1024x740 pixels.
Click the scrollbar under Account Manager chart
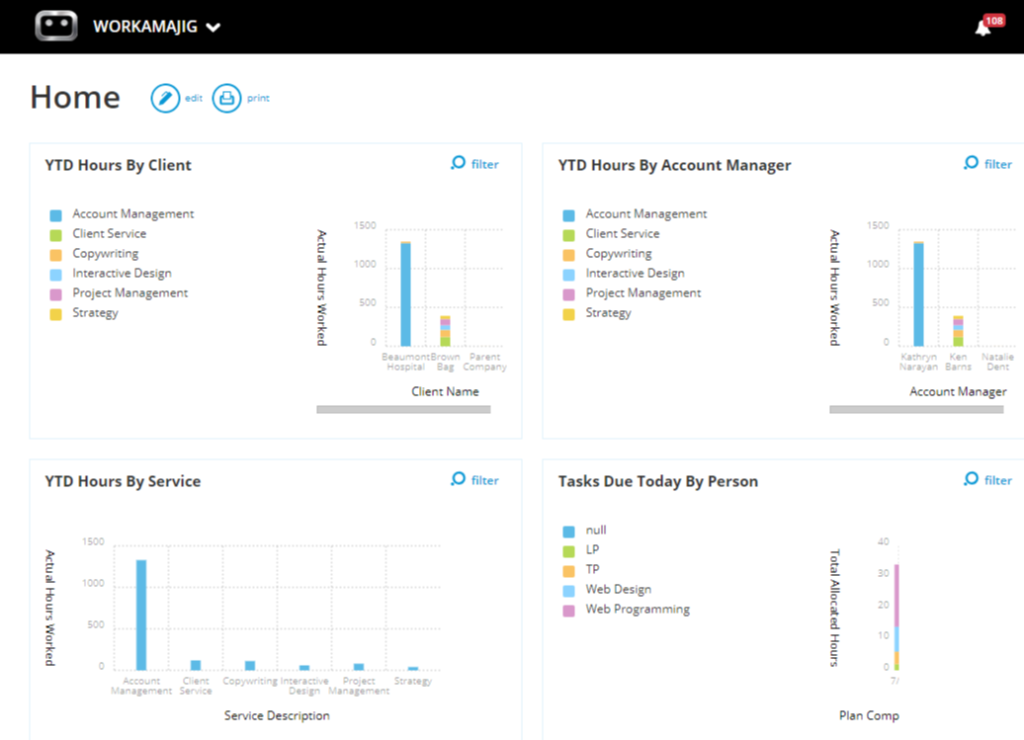tap(917, 409)
